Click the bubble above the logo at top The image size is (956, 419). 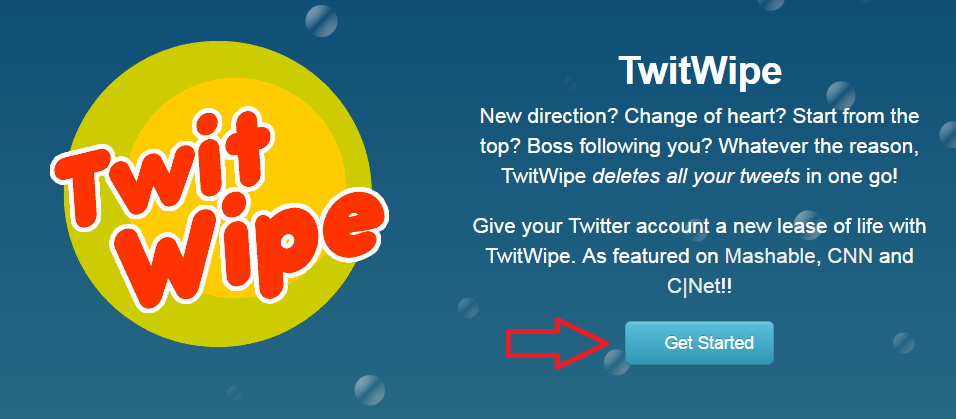point(321,20)
